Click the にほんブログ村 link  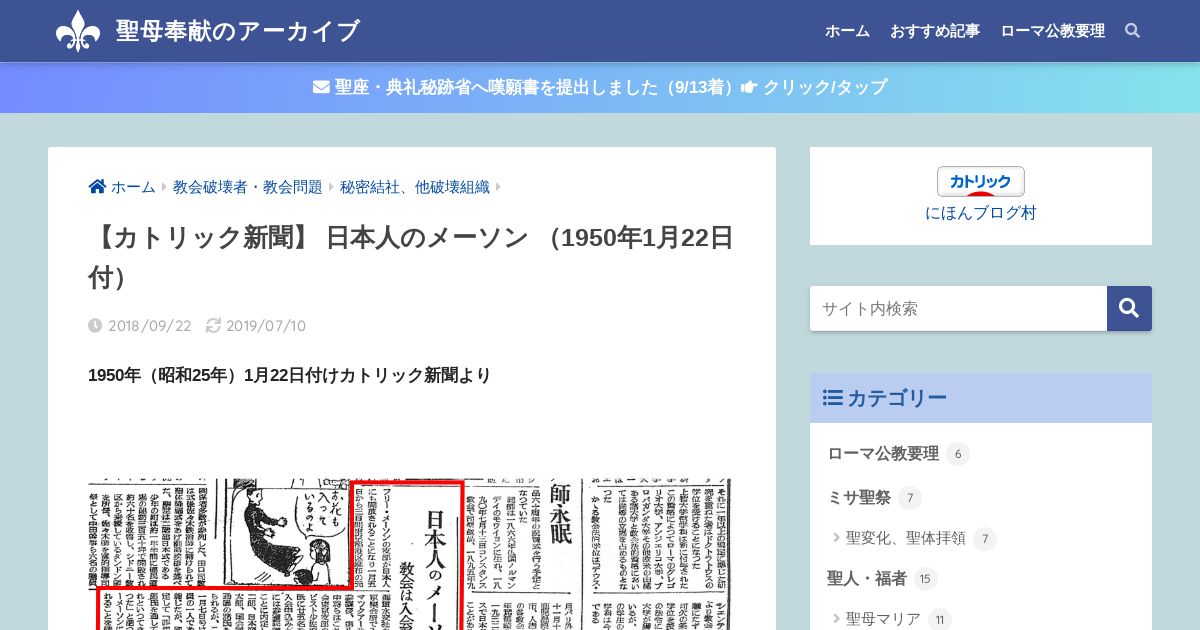click(x=981, y=213)
